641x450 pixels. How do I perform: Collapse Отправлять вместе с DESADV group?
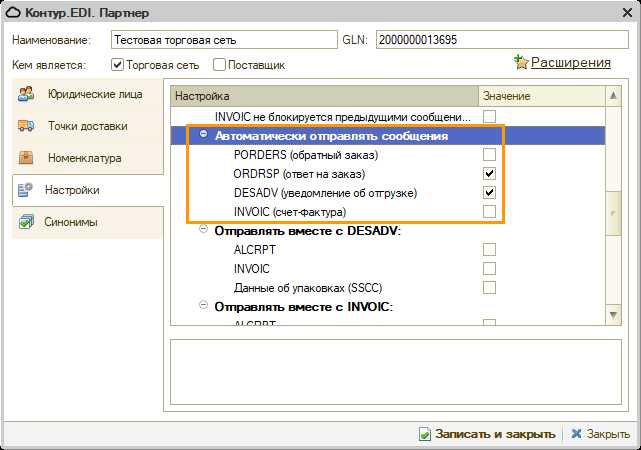click(203, 229)
